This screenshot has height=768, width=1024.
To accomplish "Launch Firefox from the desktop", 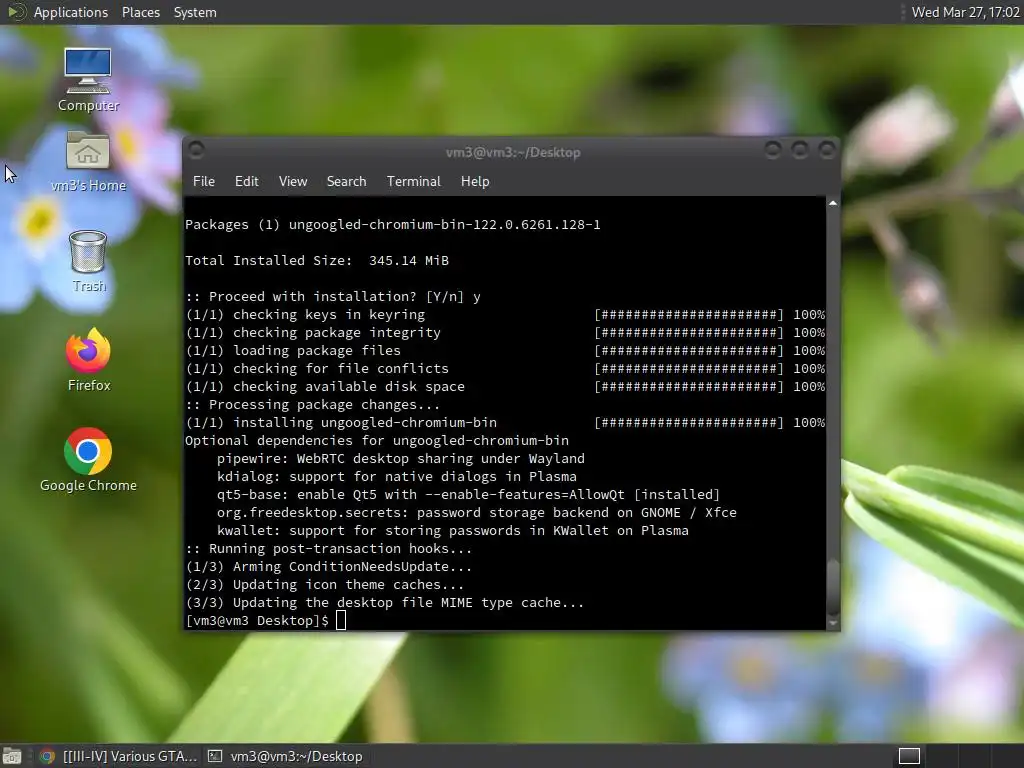I will [88, 360].
